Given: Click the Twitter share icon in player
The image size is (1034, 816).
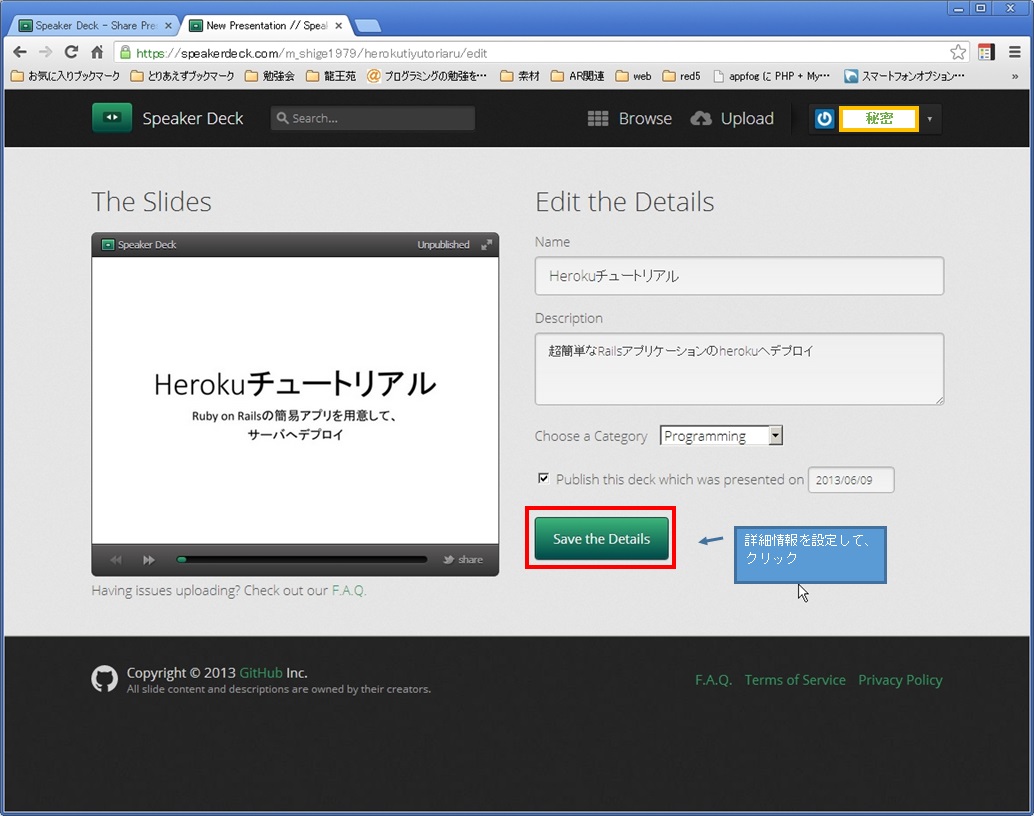Looking at the screenshot, I should coord(448,559).
